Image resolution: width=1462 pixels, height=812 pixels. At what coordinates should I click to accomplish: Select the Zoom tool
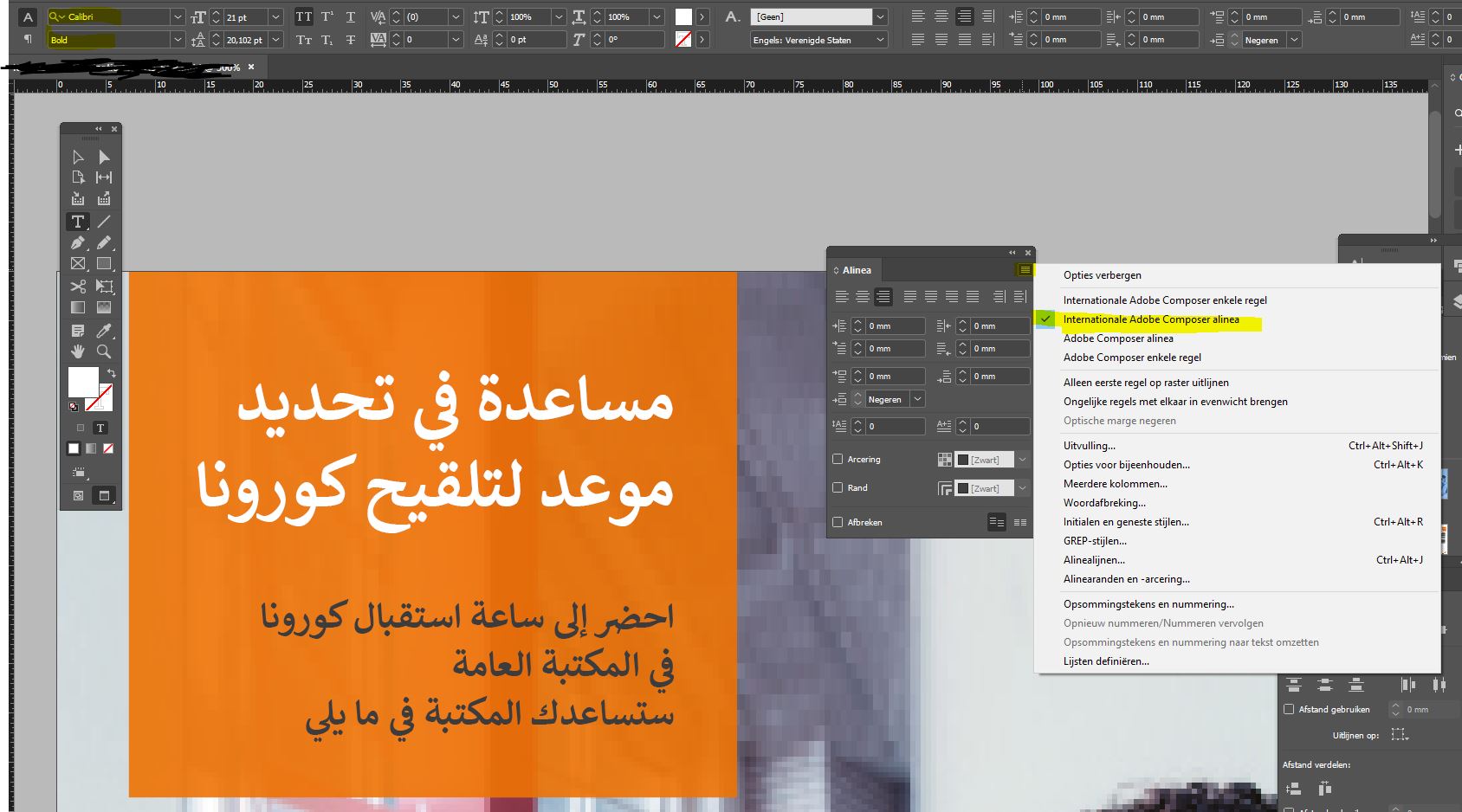point(103,351)
